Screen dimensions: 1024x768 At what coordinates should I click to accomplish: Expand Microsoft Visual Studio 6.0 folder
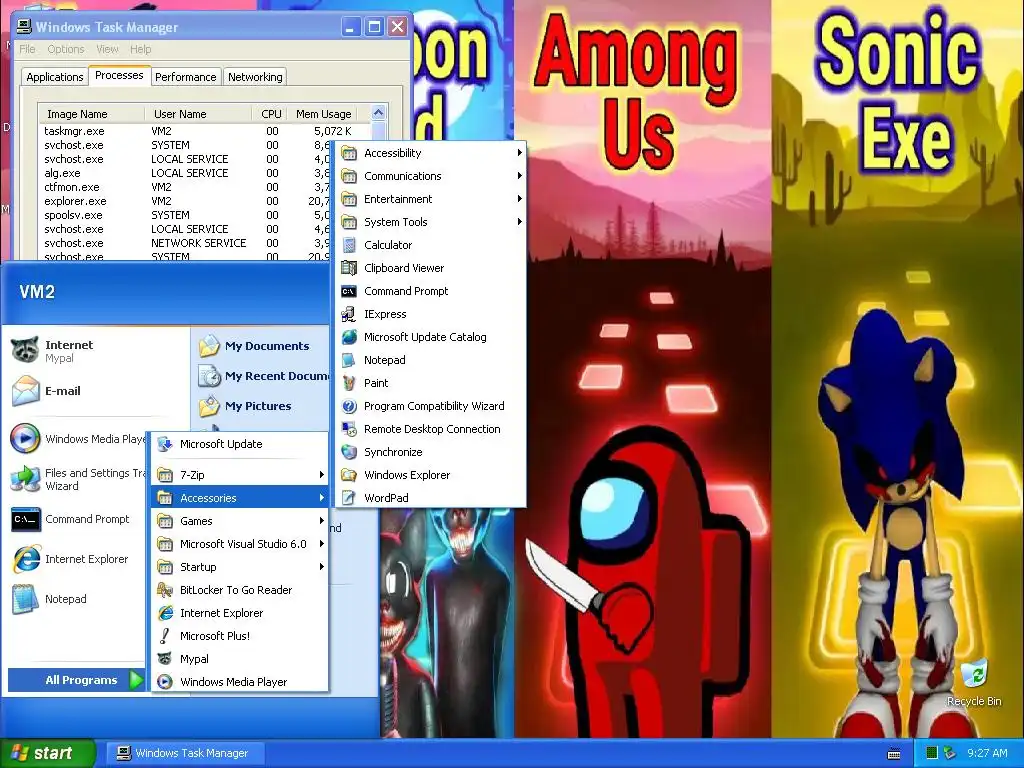coord(239,544)
